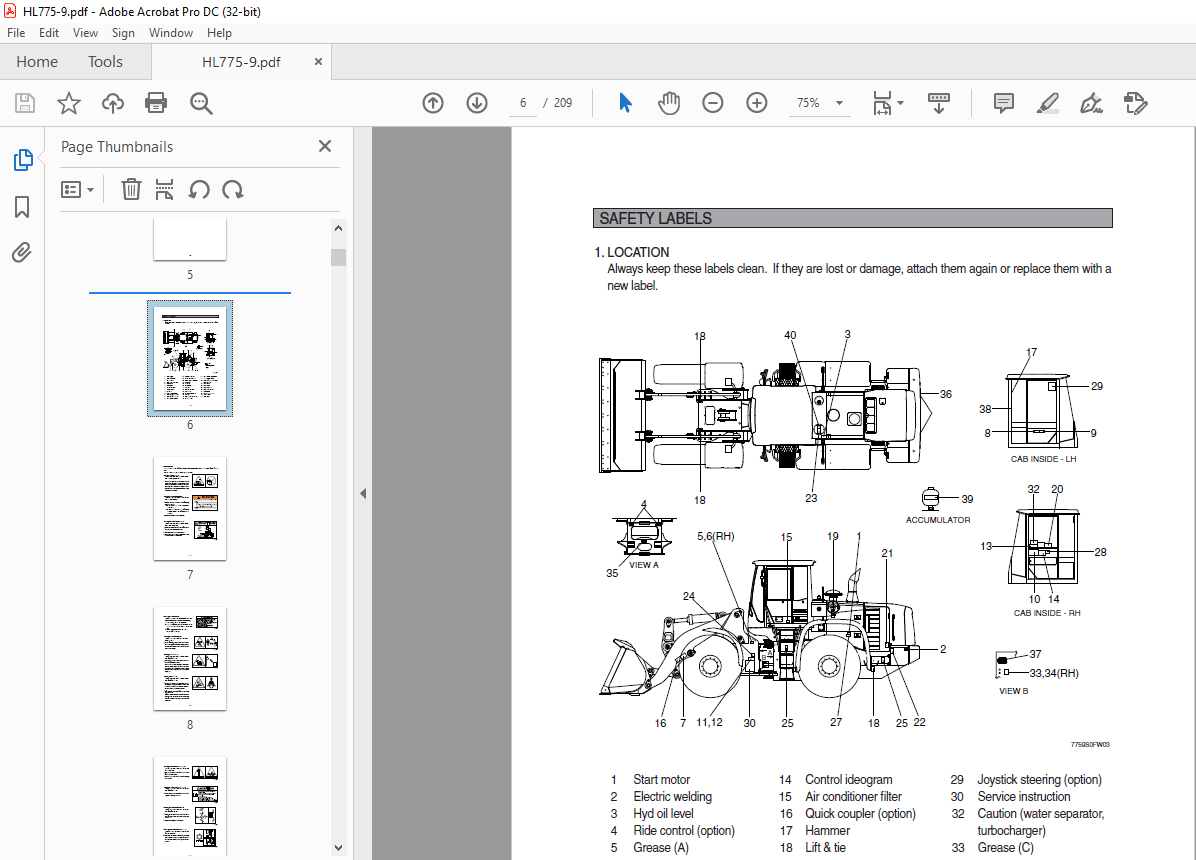Open the Edit PDF tool

pyautogui.click(x=1136, y=103)
